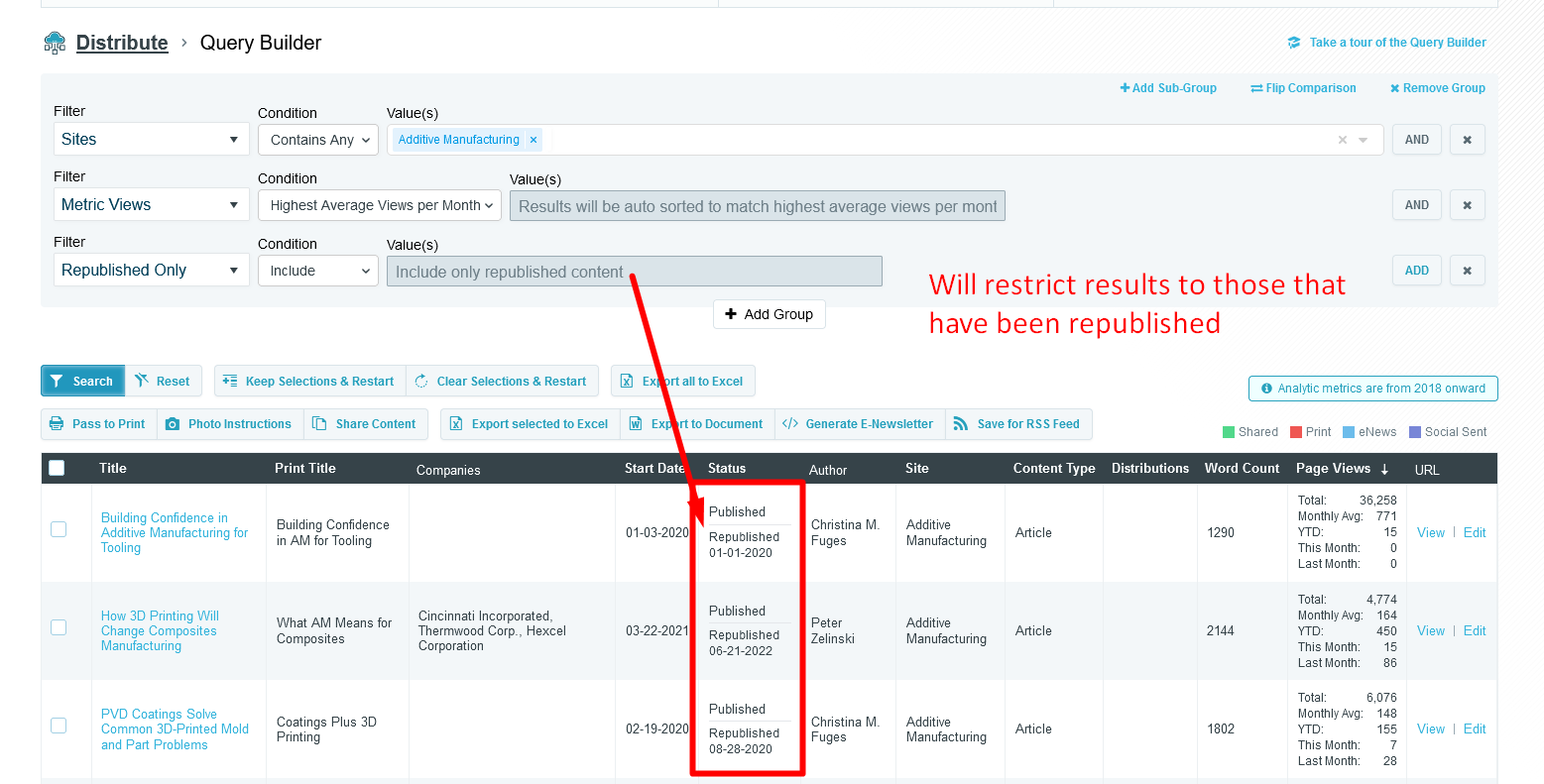Click the Export selected to Excel icon

(456, 424)
